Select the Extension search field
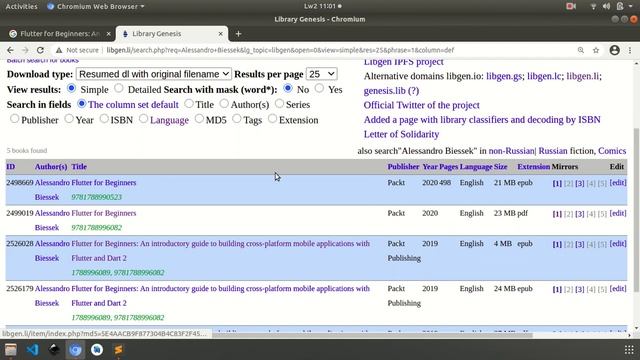The image size is (640, 360). click(x=272, y=119)
